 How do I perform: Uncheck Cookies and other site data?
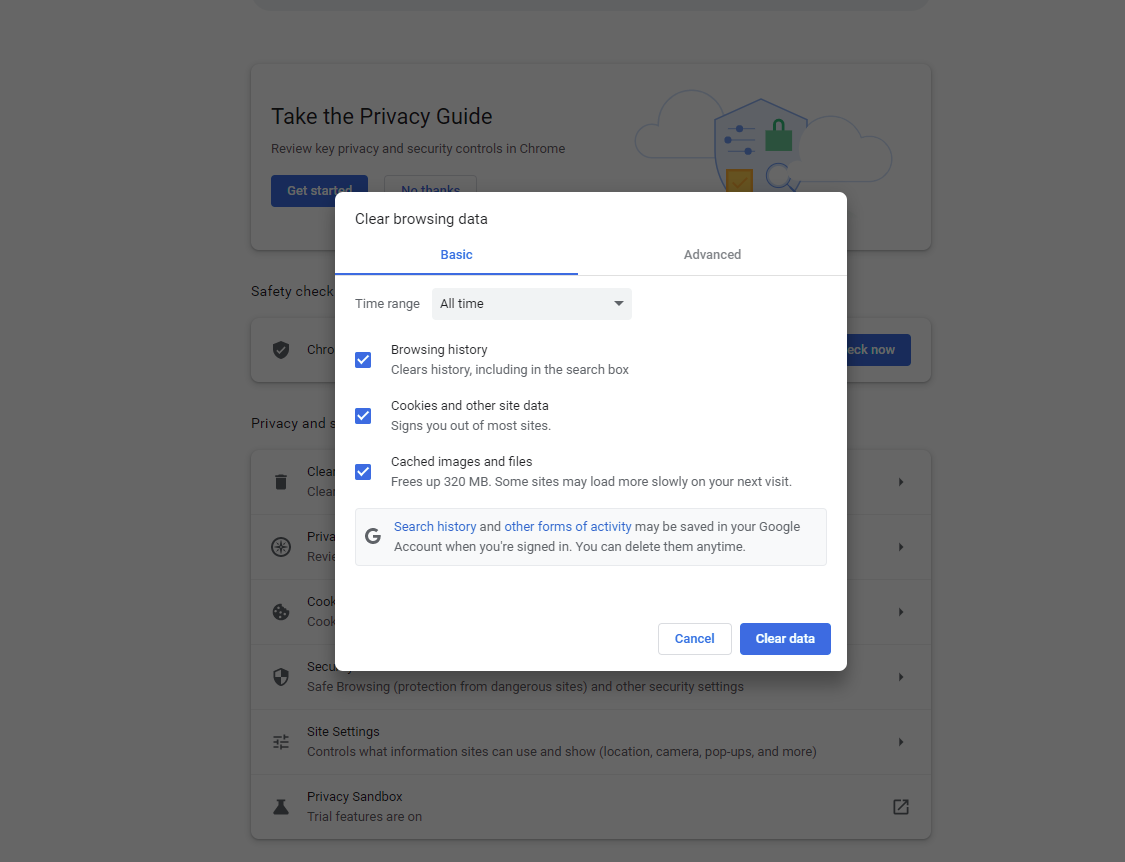tap(363, 416)
